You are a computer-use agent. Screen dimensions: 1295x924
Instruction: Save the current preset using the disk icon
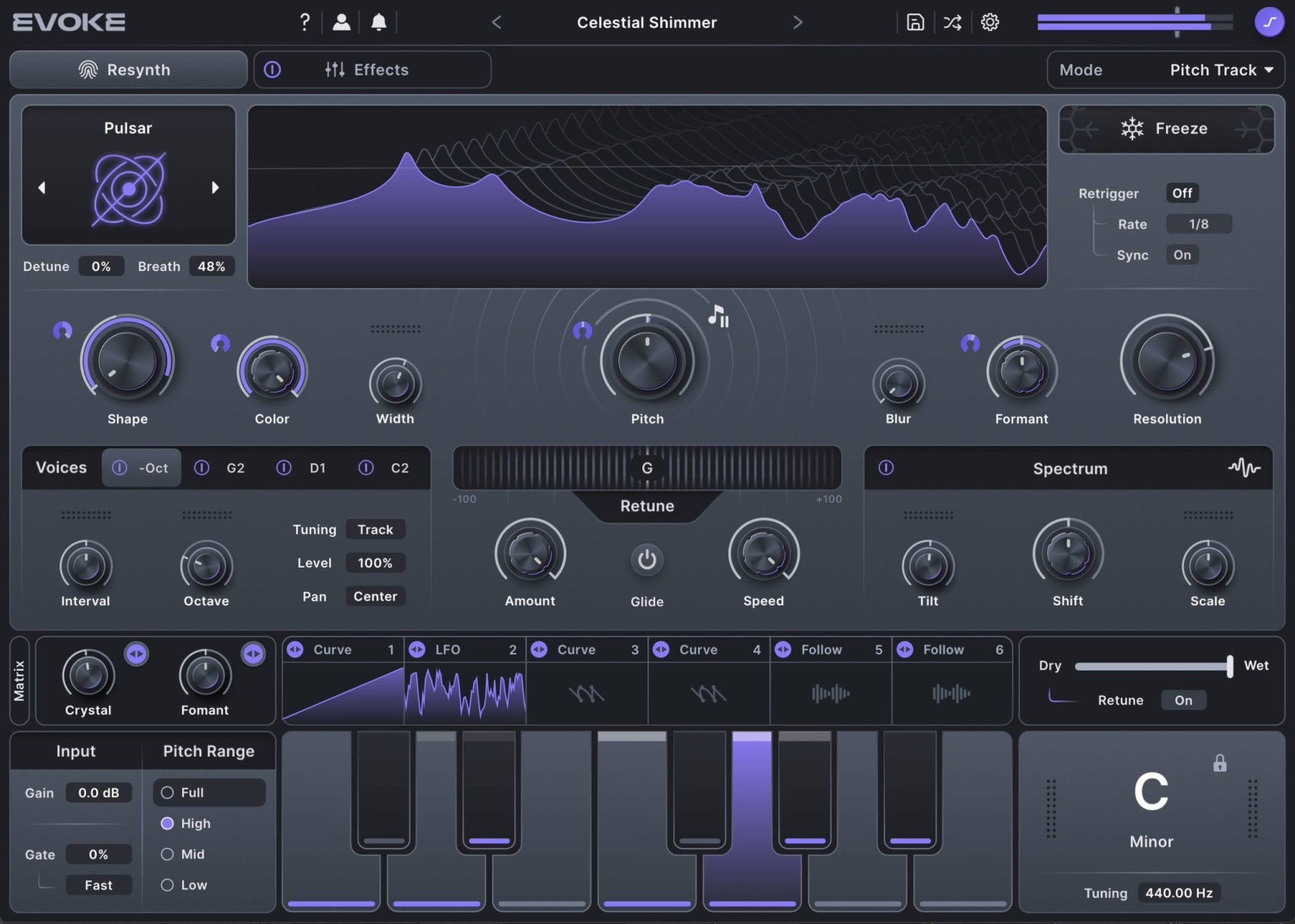pyautogui.click(x=916, y=22)
